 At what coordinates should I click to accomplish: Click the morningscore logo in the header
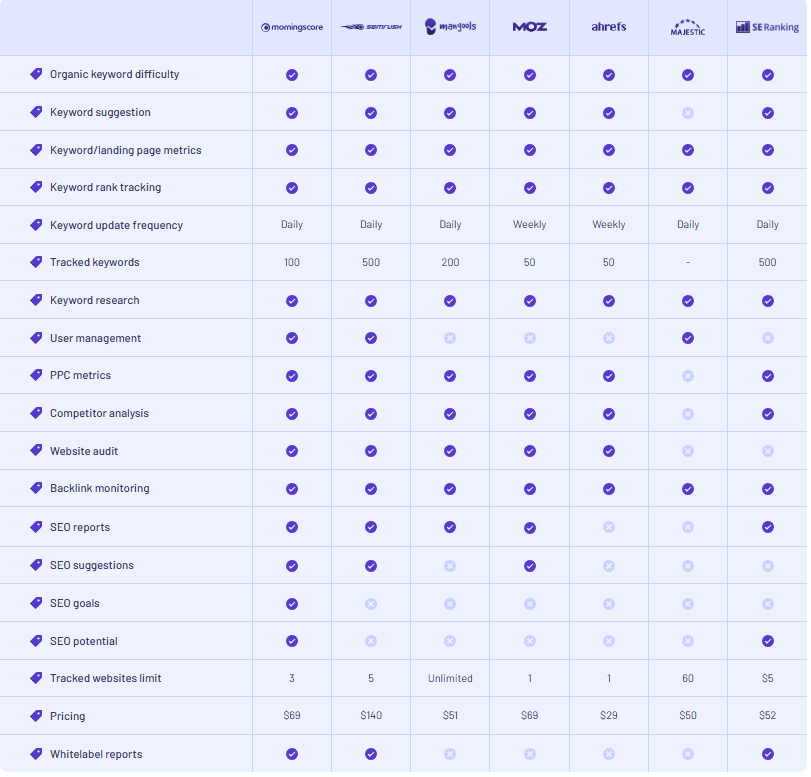(x=291, y=27)
